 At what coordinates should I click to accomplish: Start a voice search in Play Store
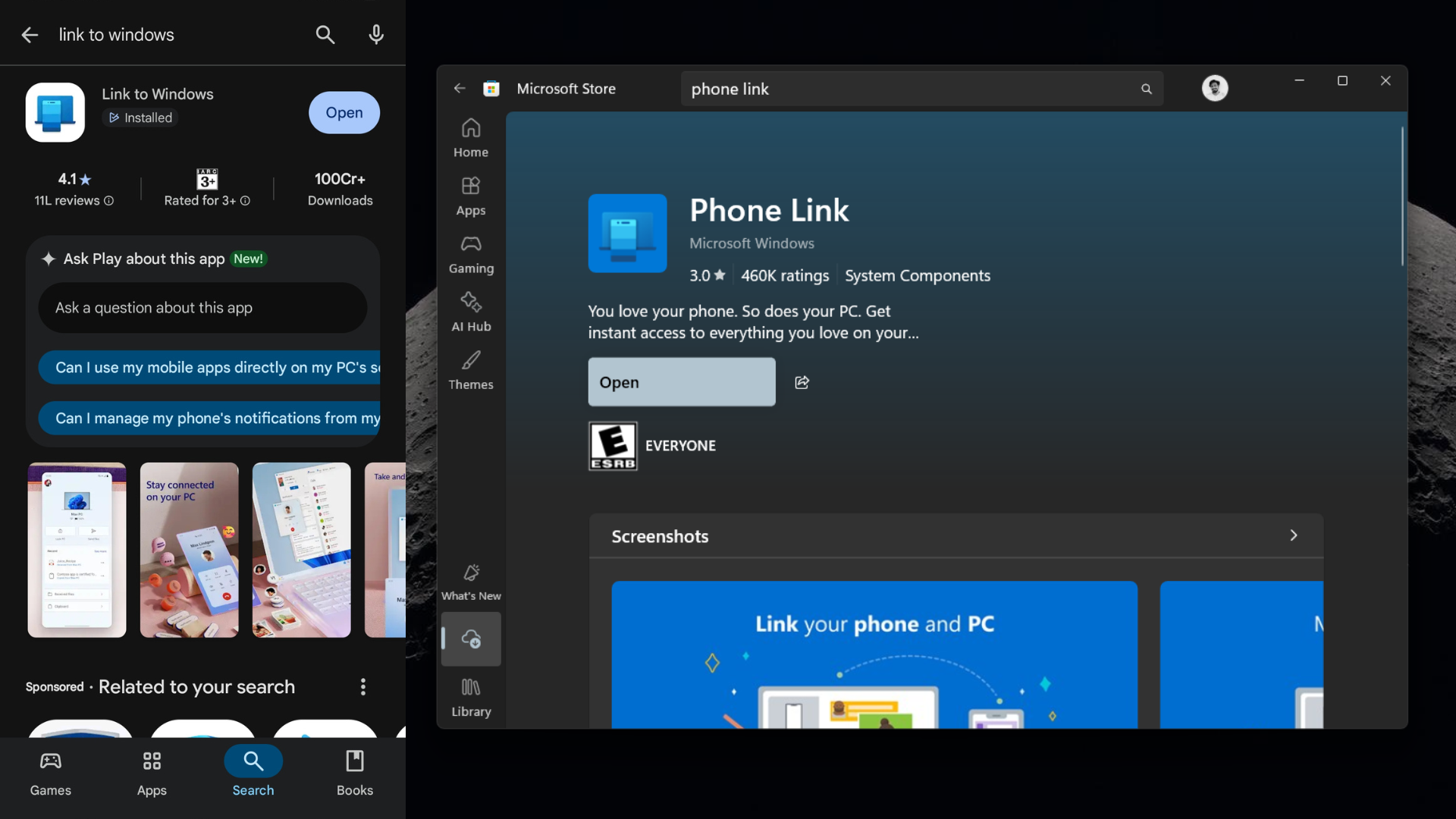coord(376,34)
